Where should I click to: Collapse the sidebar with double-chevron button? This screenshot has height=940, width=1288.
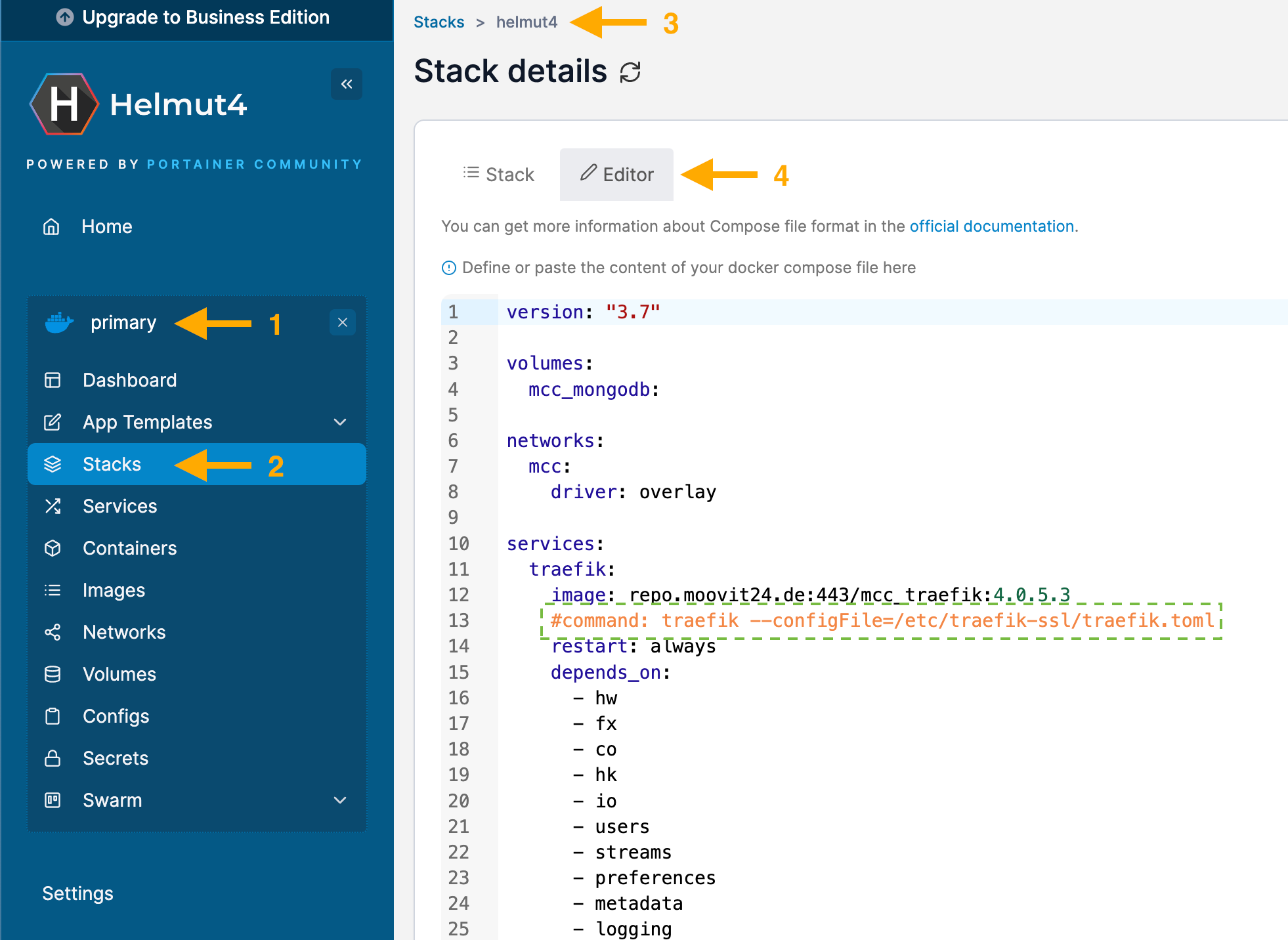click(x=347, y=84)
